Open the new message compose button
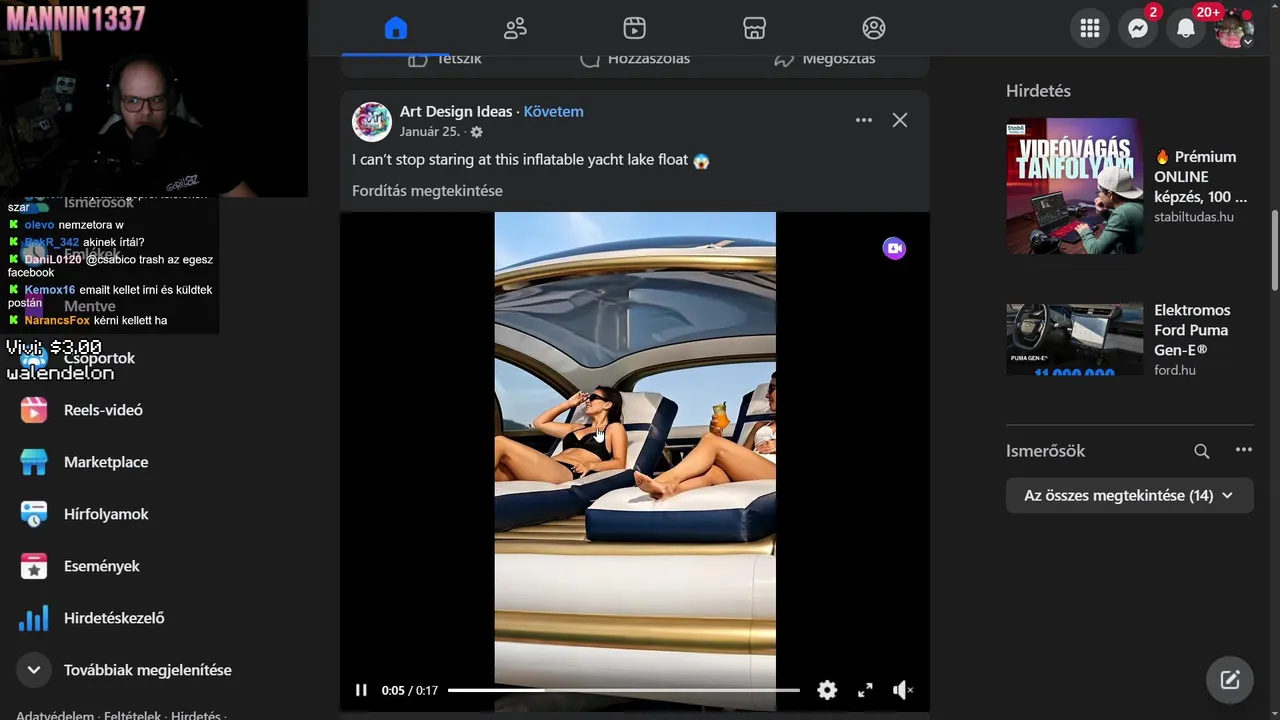 [1229, 680]
